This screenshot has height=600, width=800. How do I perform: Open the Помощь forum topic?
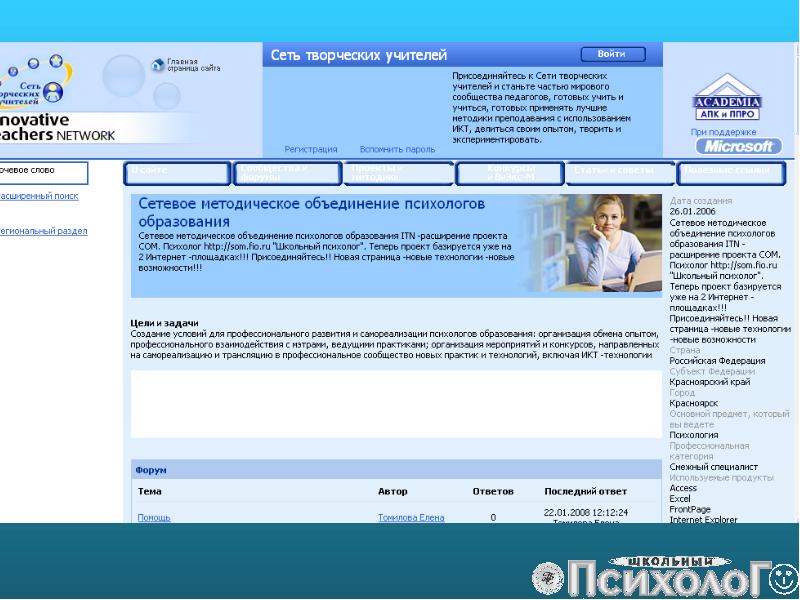pyautogui.click(x=153, y=518)
